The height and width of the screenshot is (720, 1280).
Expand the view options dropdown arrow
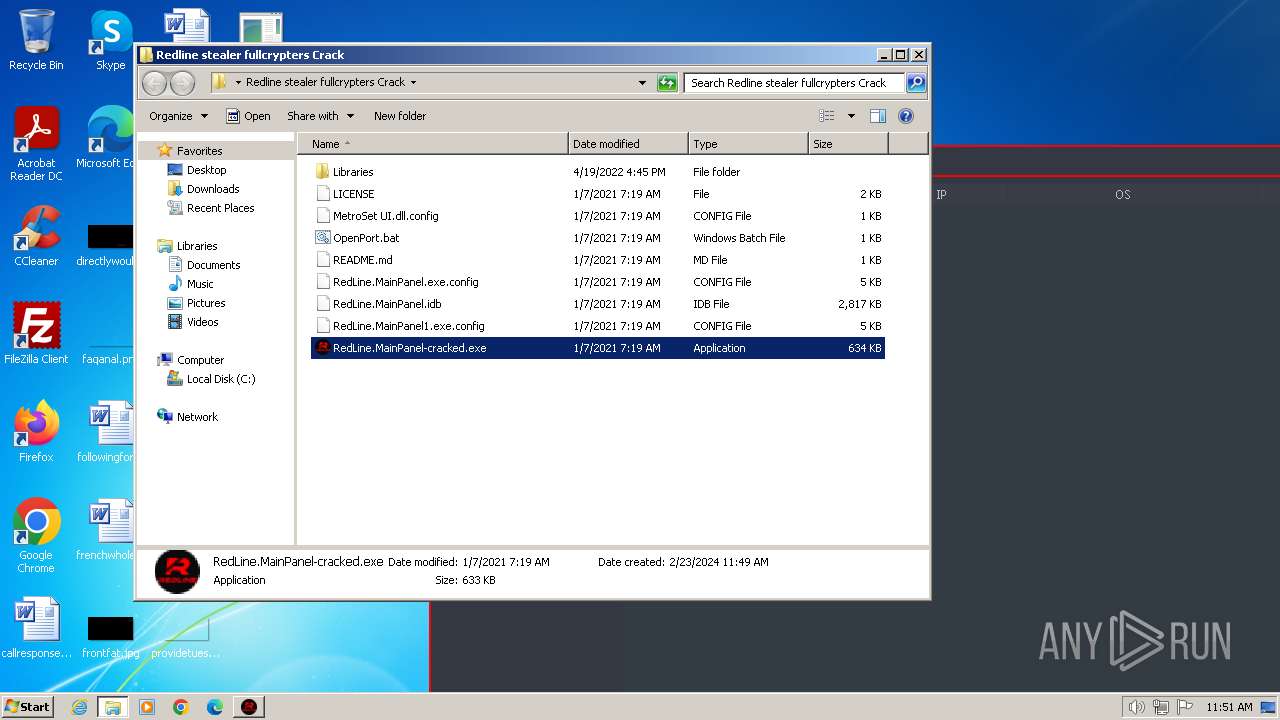coord(851,116)
